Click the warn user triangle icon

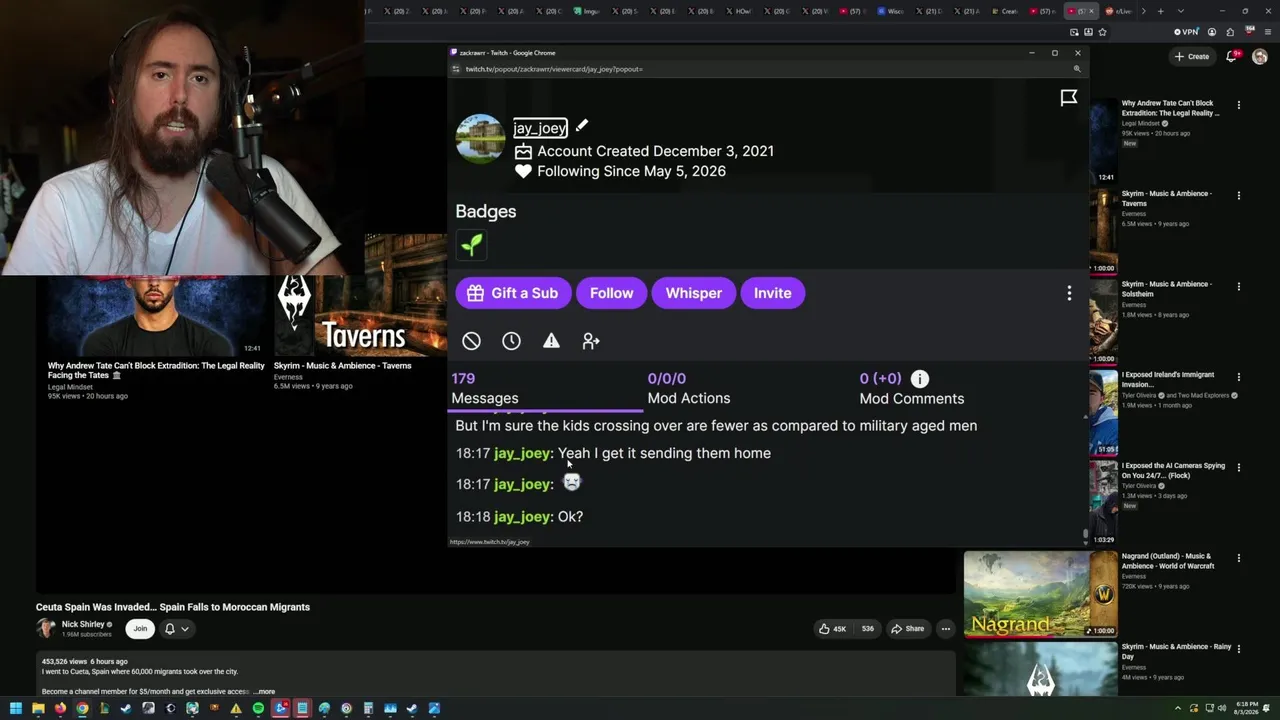click(x=551, y=341)
